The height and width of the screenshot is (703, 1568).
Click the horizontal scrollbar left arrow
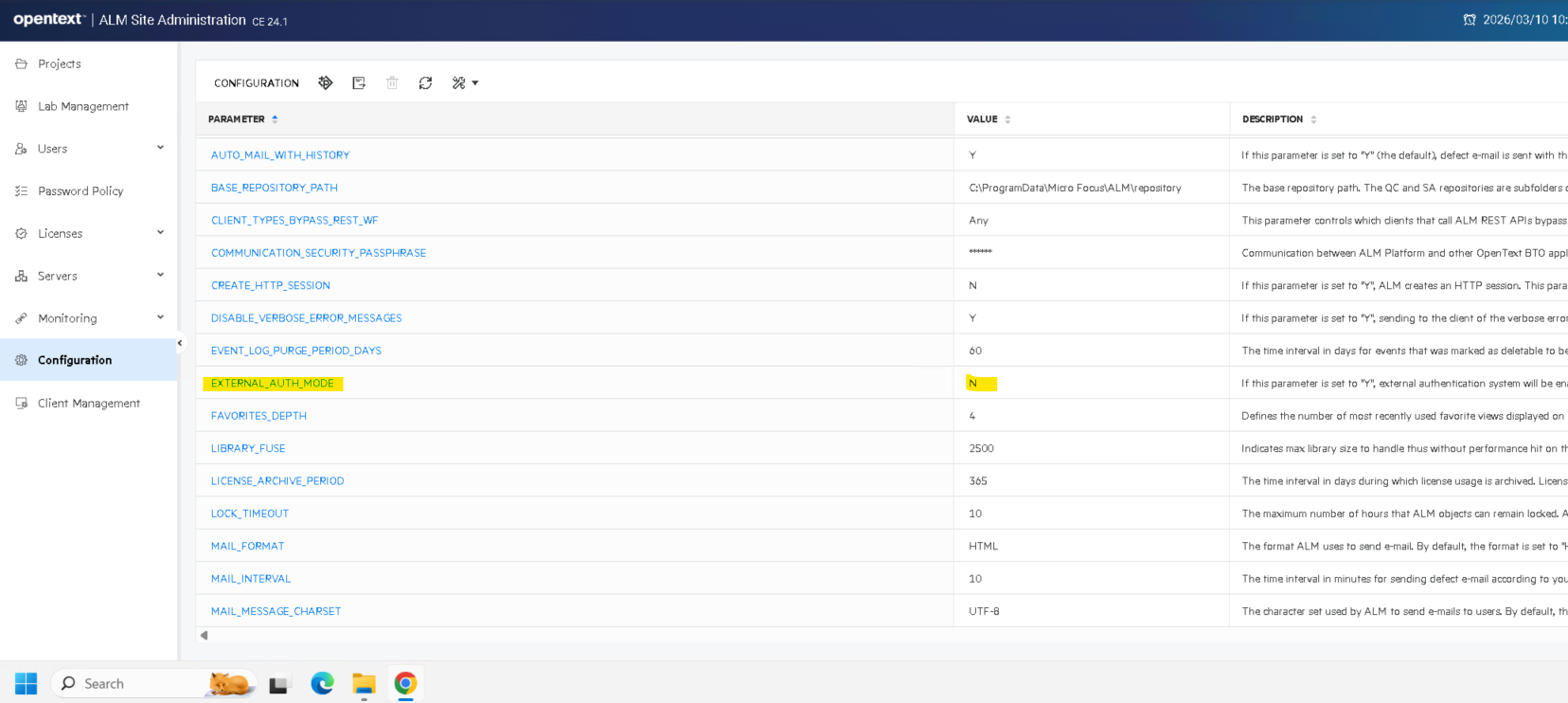click(x=204, y=635)
